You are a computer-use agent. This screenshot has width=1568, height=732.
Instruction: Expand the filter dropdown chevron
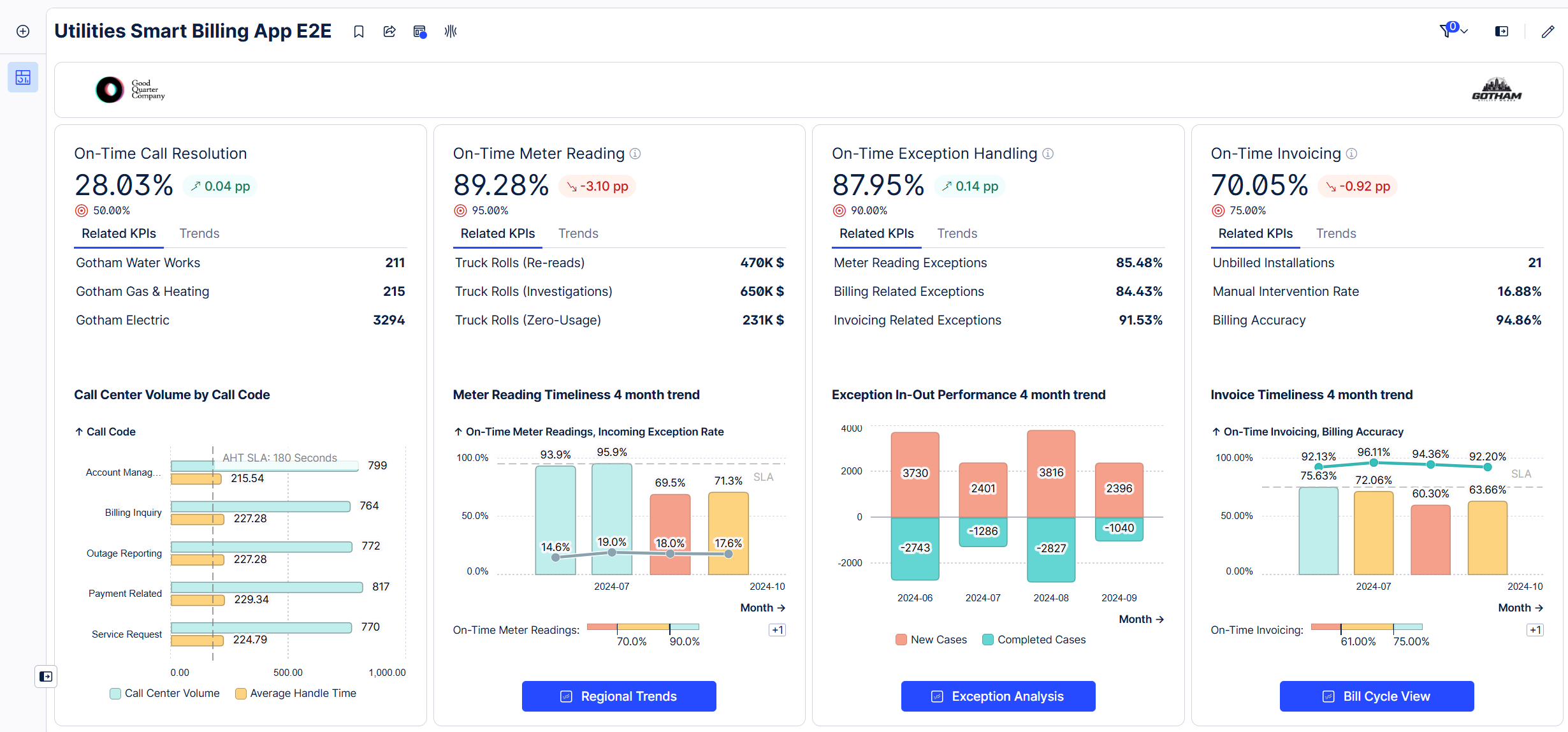click(x=1464, y=31)
